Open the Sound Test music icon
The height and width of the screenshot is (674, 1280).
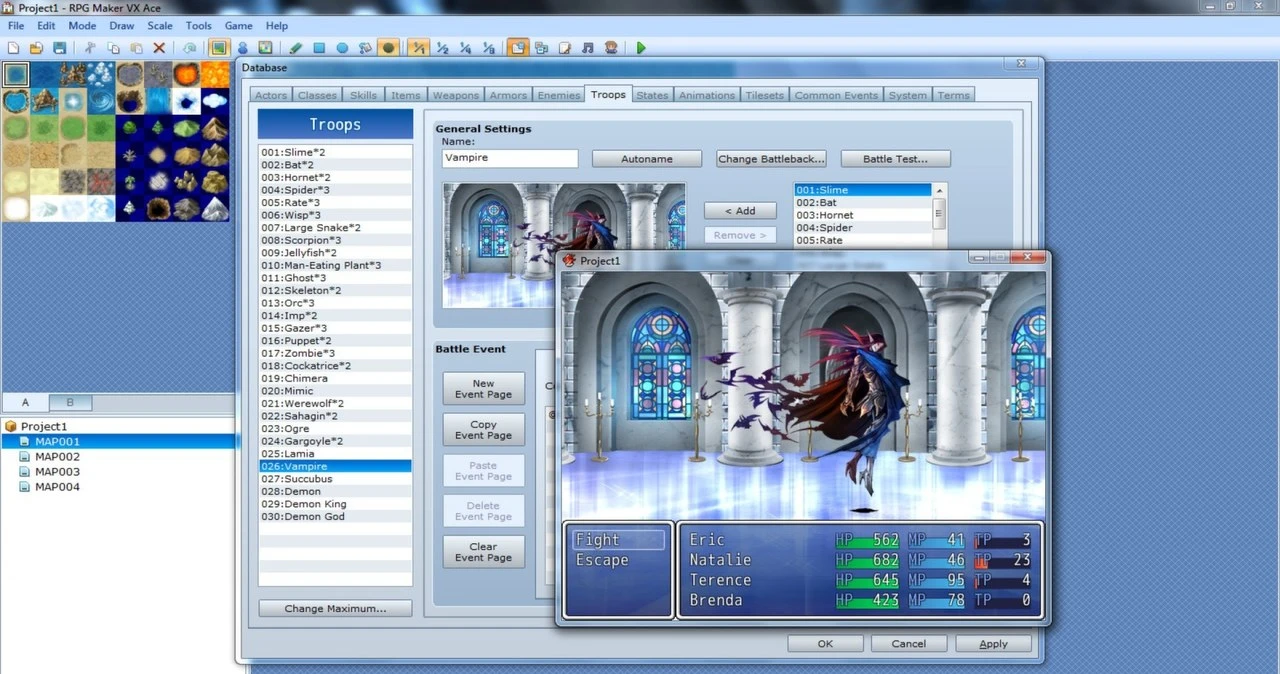587,47
